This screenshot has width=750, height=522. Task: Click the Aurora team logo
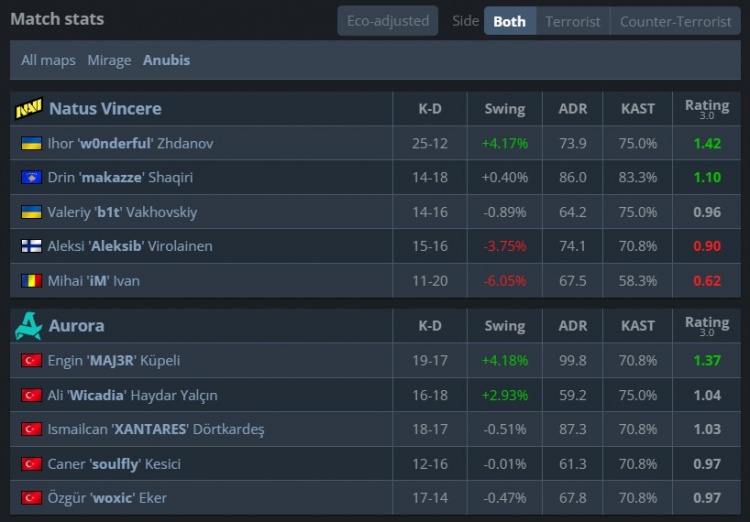point(29,325)
